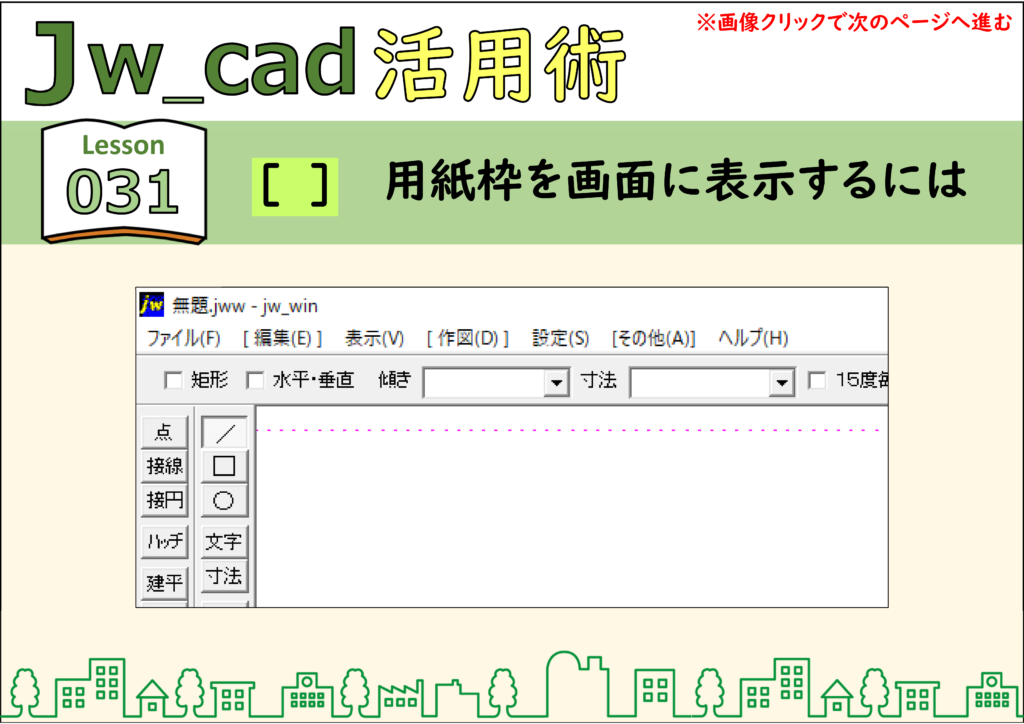The height and width of the screenshot is (724, 1024).
Task: Open the [作図(D)] menu
Action: 468,338
